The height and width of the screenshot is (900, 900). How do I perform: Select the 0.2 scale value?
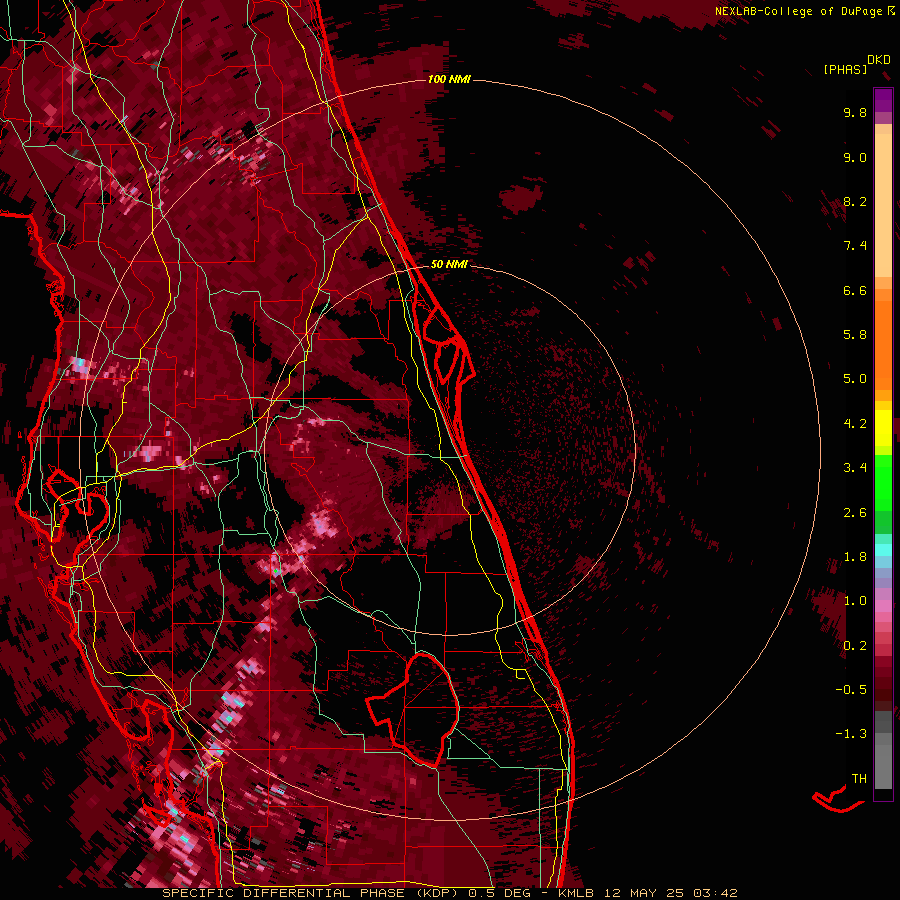[x=855, y=646]
